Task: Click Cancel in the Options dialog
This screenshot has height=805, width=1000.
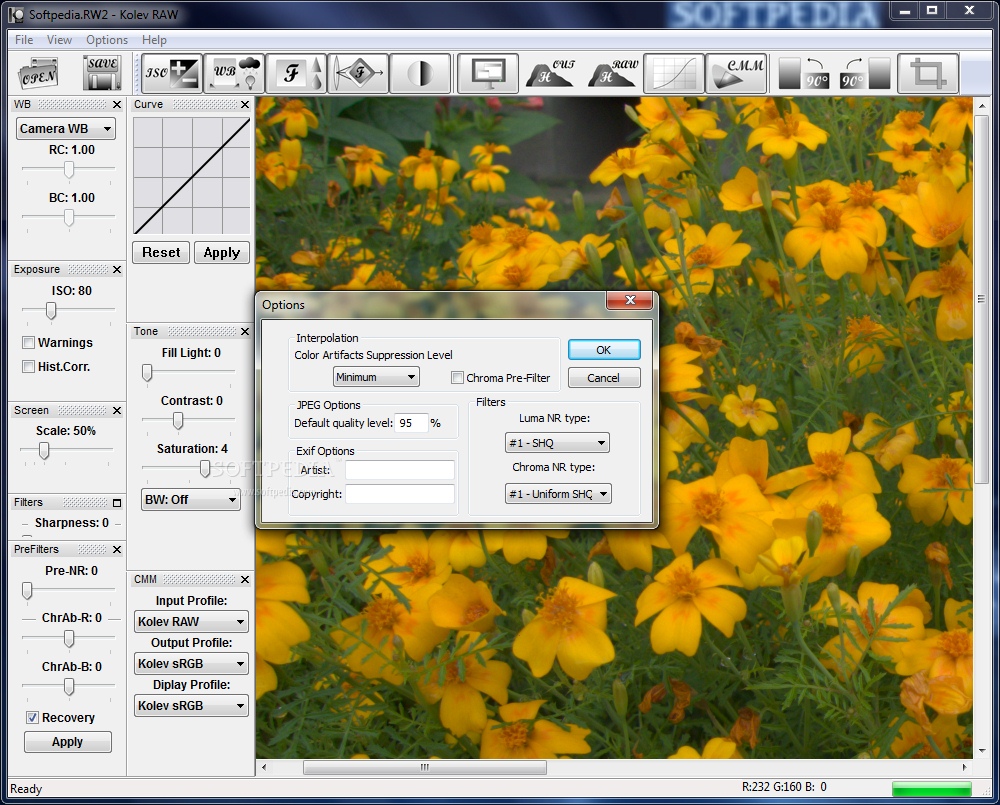Action: point(604,378)
